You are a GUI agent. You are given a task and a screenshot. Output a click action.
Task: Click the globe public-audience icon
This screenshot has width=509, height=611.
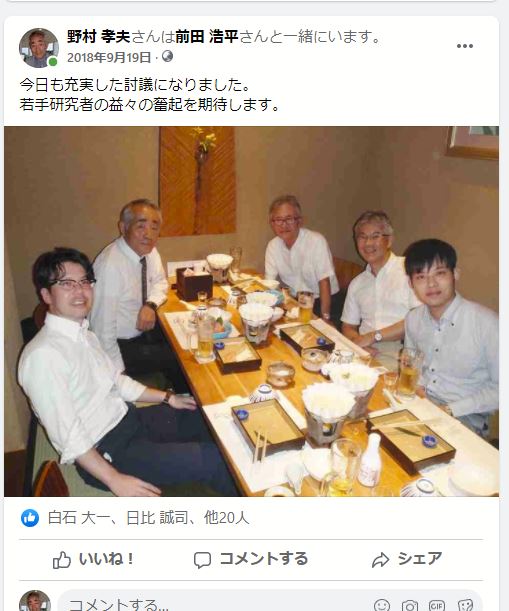pos(168,57)
